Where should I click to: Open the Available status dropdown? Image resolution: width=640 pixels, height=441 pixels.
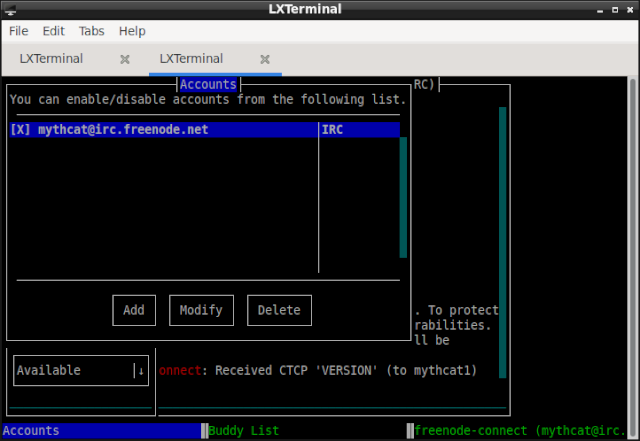pyautogui.click(x=81, y=370)
